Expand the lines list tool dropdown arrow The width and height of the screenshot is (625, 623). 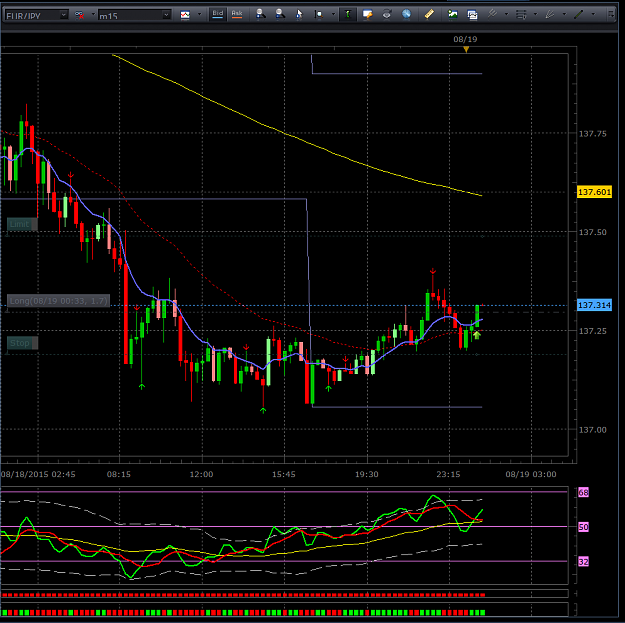[x=535, y=15]
